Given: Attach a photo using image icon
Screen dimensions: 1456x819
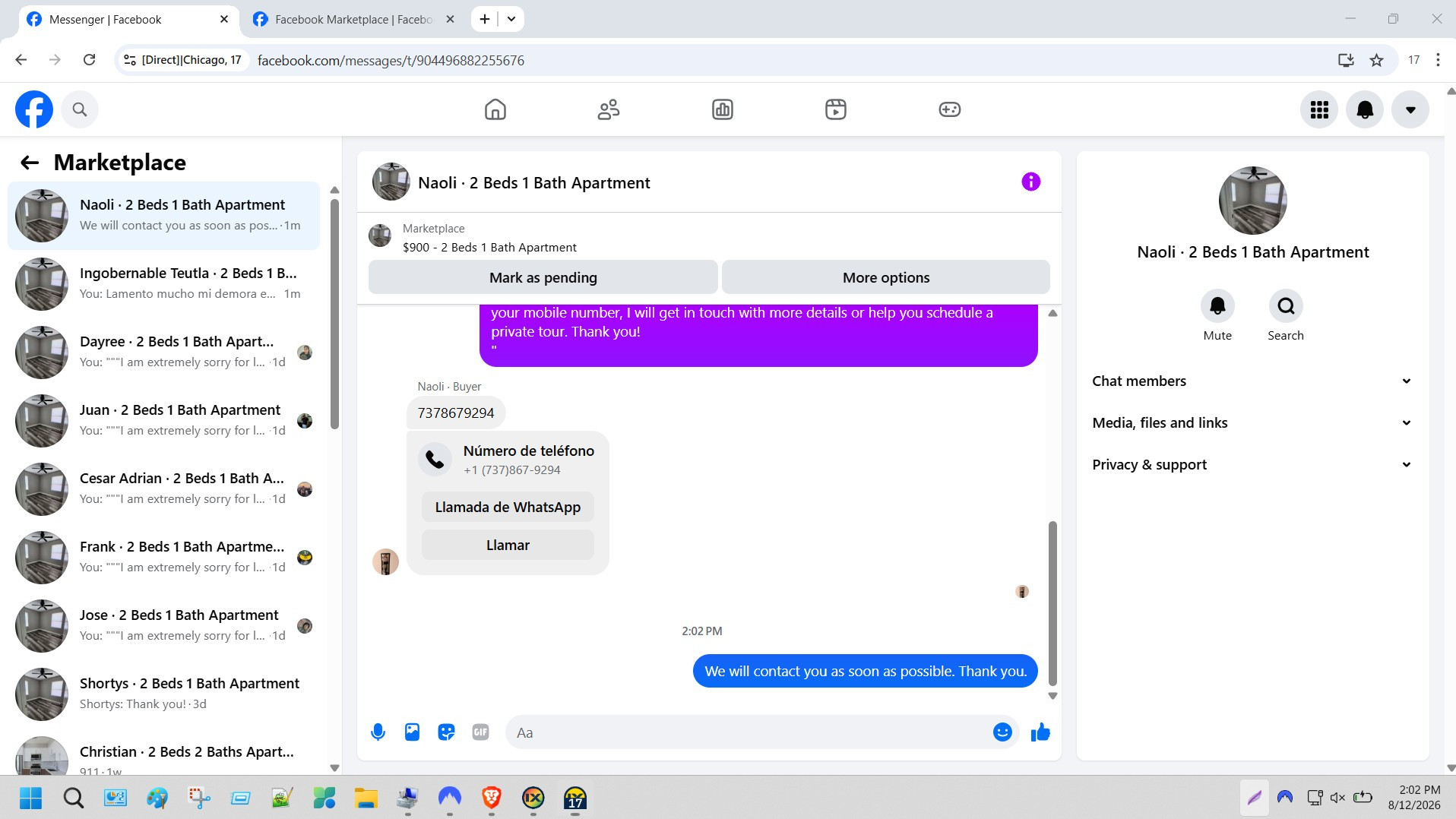Looking at the screenshot, I should coord(412,732).
